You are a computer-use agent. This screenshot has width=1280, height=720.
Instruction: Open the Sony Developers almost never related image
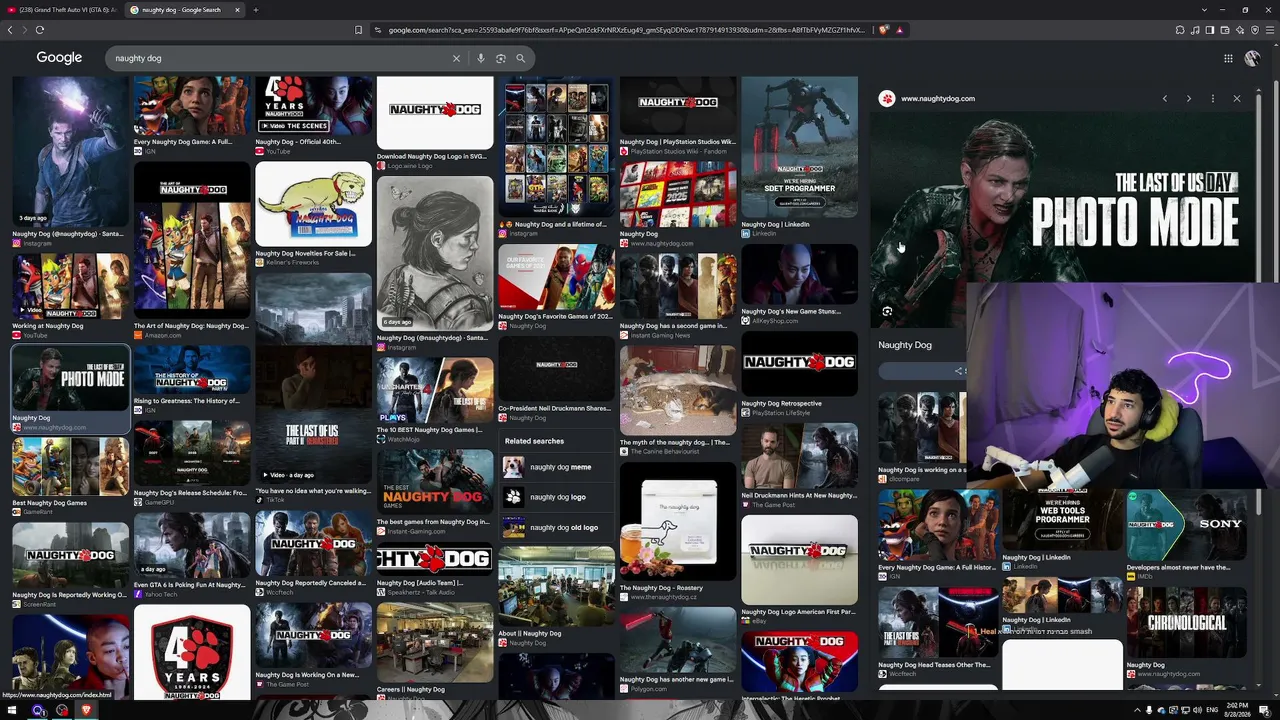[x=1186, y=526]
